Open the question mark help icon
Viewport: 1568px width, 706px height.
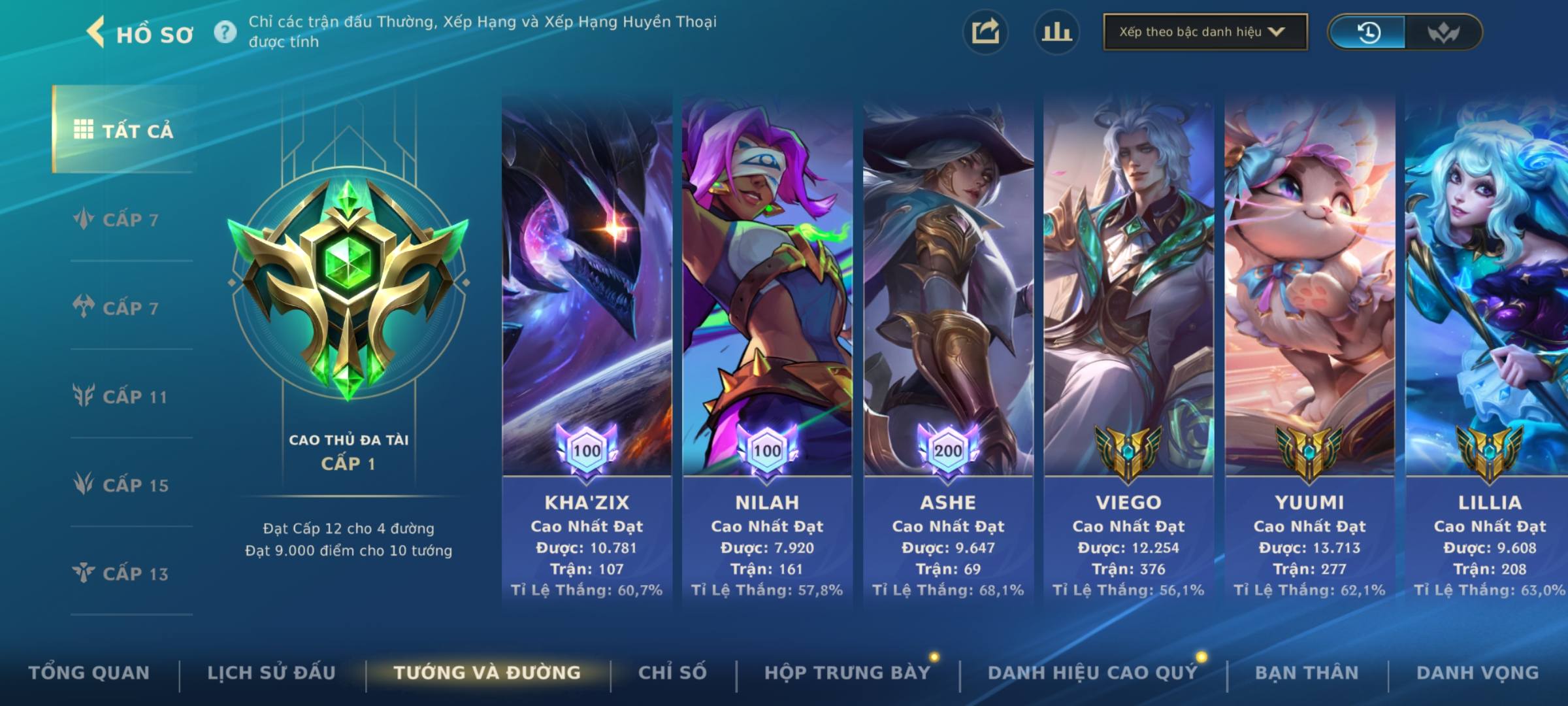click(225, 32)
